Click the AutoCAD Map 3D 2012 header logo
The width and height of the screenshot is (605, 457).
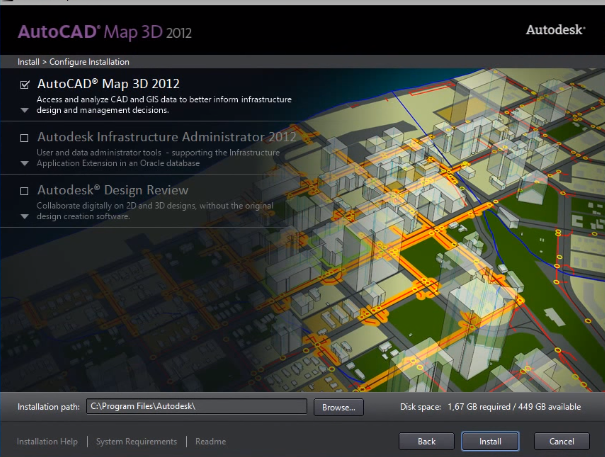(105, 32)
